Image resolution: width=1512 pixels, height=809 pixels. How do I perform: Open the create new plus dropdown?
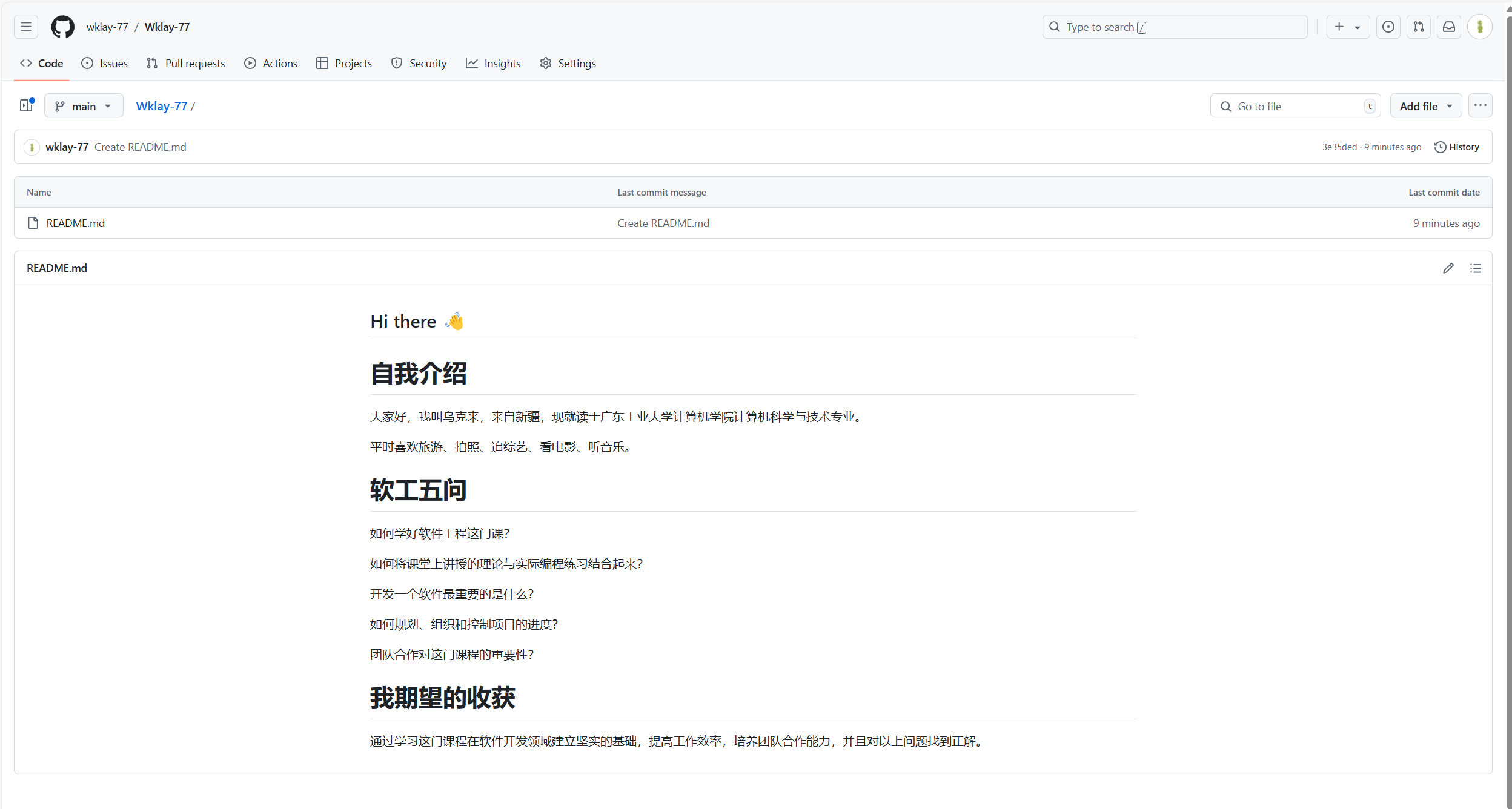pyautogui.click(x=1347, y=27)
